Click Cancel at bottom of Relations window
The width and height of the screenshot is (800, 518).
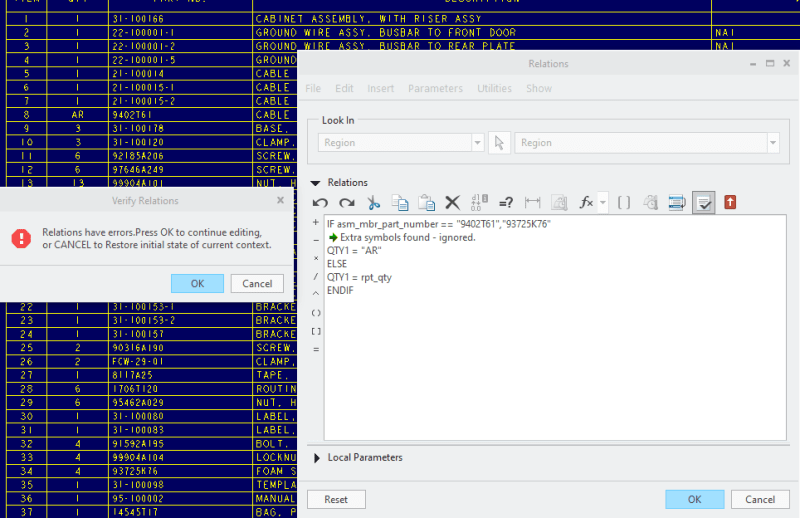(x=760, y=500)
